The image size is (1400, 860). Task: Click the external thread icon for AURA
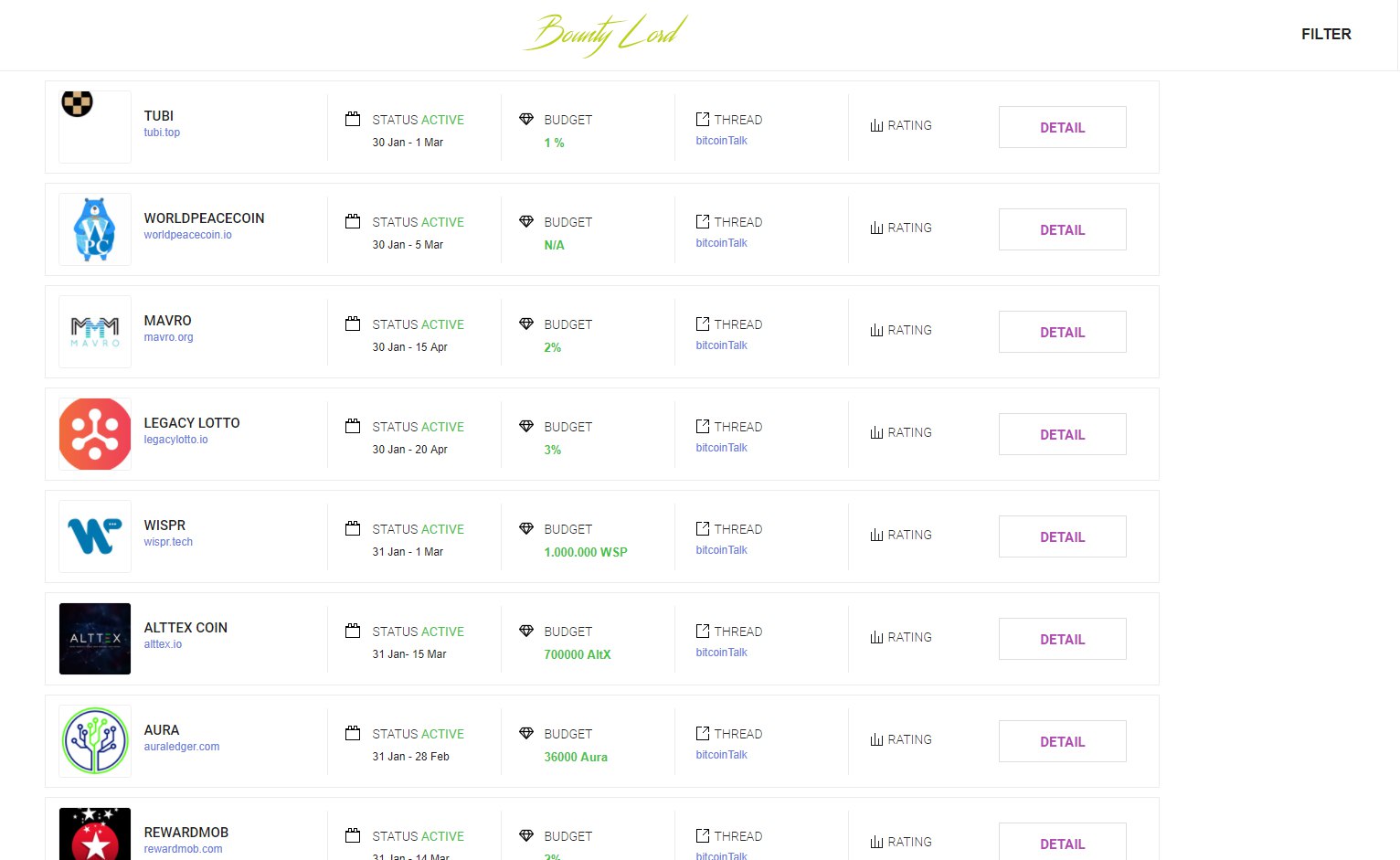(x=703, y=733)
